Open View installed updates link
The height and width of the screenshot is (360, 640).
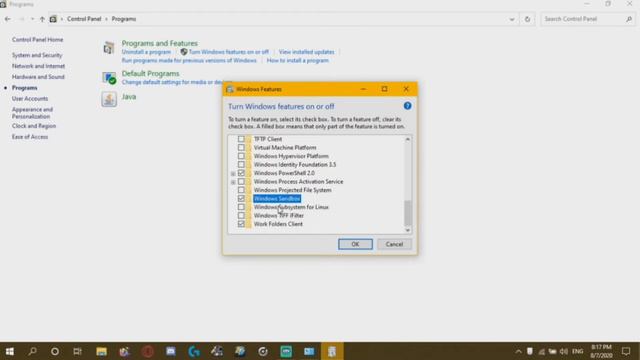(x=307, y=52)
